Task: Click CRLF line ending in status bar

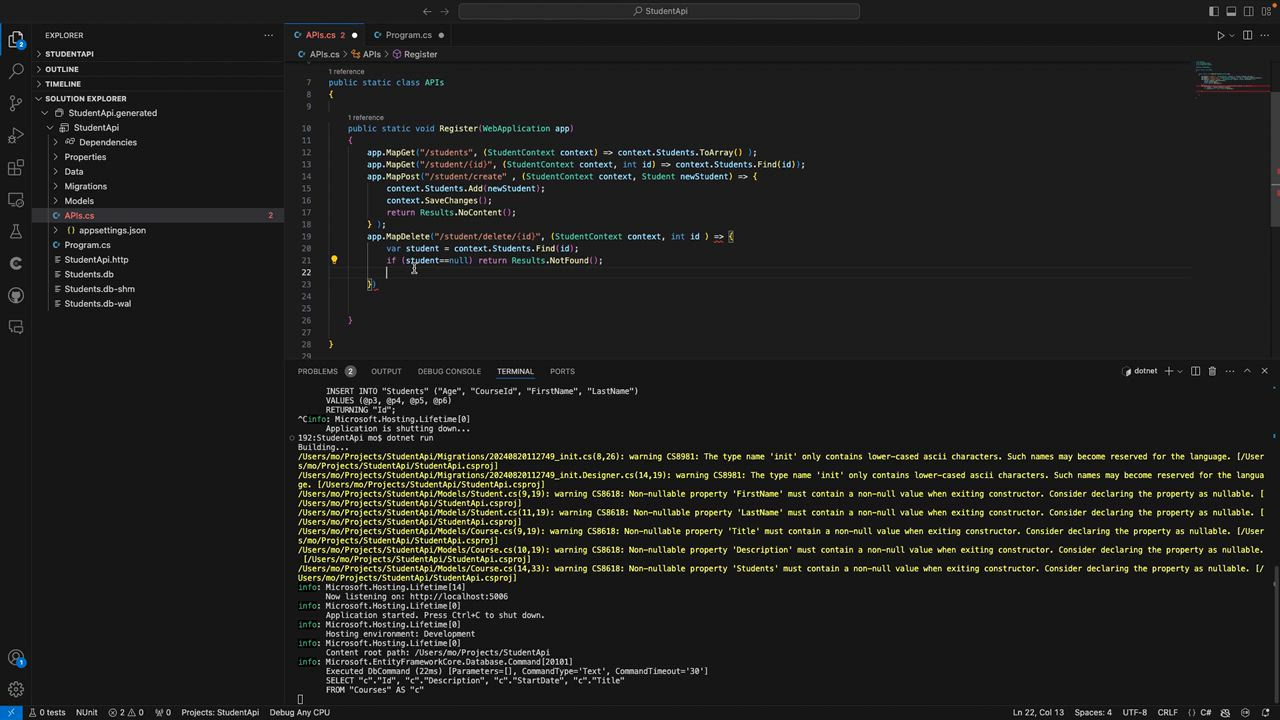Action: (1168, 712)
